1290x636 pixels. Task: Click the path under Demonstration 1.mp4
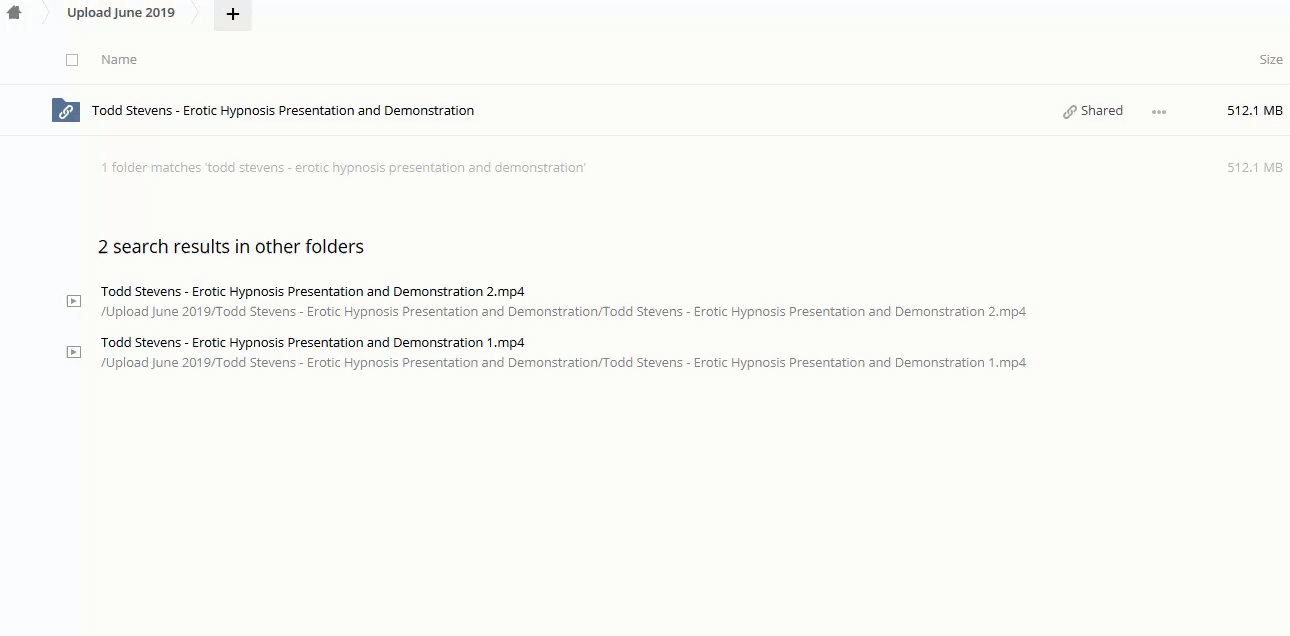[x=563, y=363]
